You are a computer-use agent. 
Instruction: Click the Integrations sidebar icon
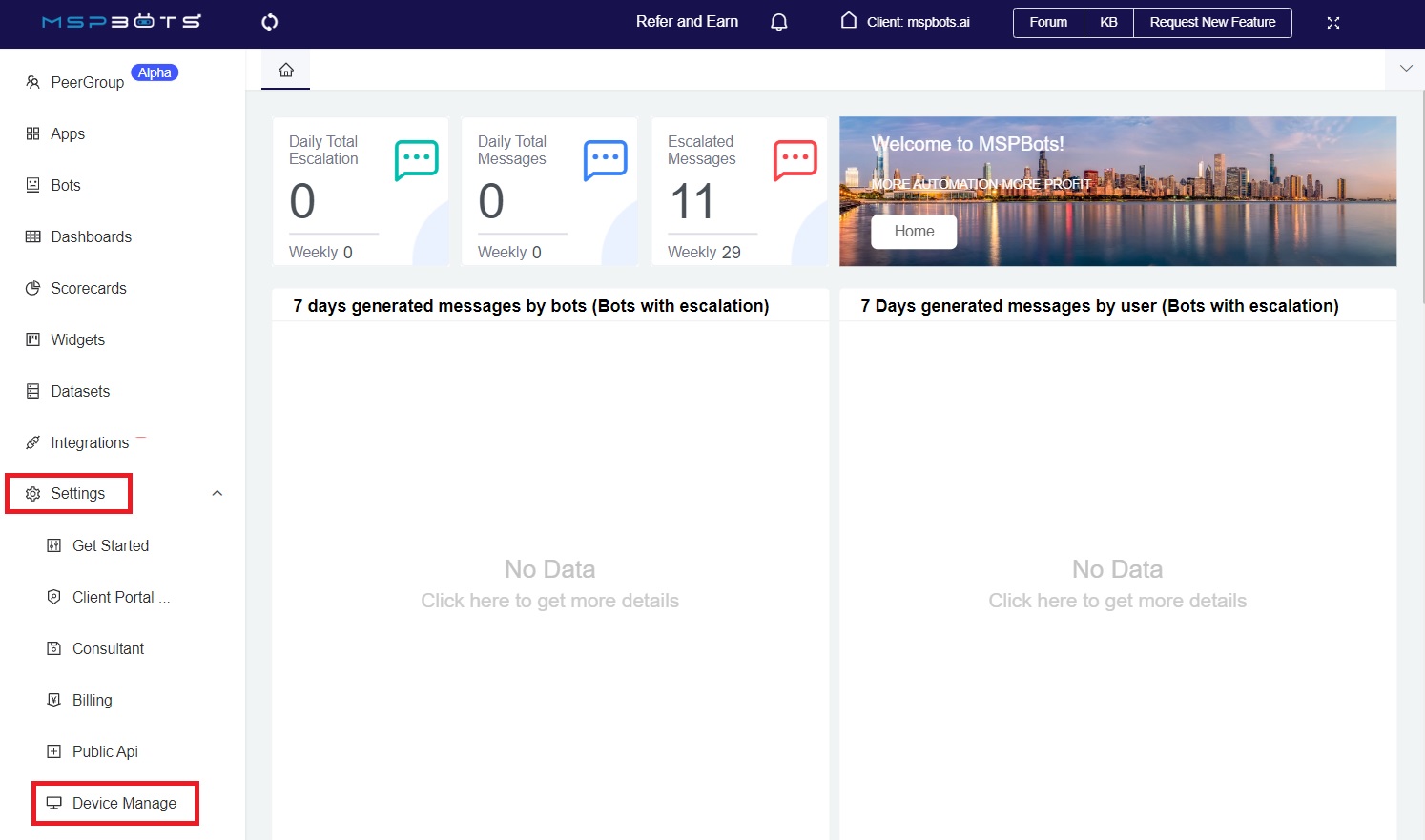coord(31,441)
